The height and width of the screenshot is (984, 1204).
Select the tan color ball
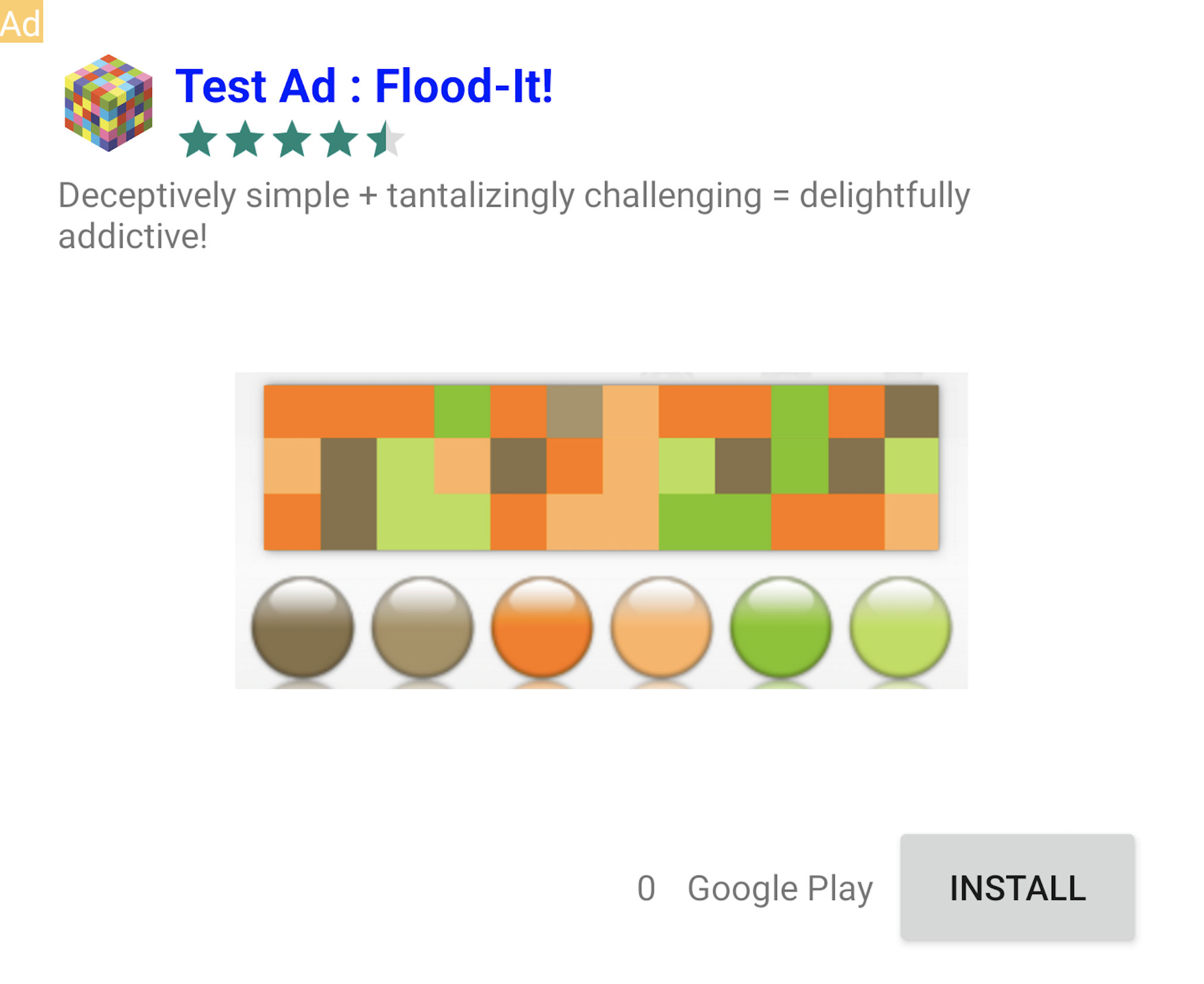pyautogui.click(x=422, y=627)
